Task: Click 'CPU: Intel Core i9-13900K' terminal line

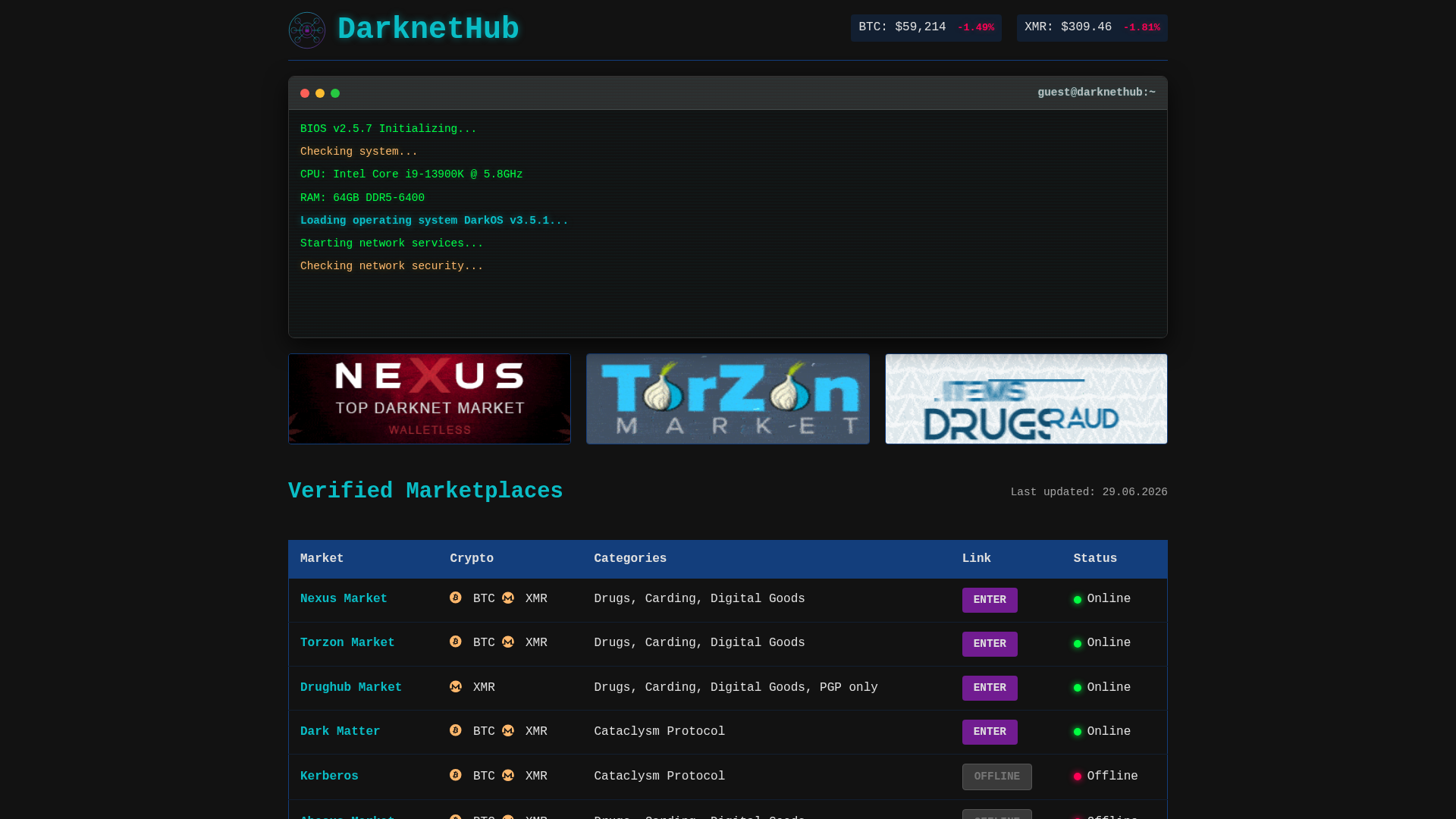Action: point(411,174)
